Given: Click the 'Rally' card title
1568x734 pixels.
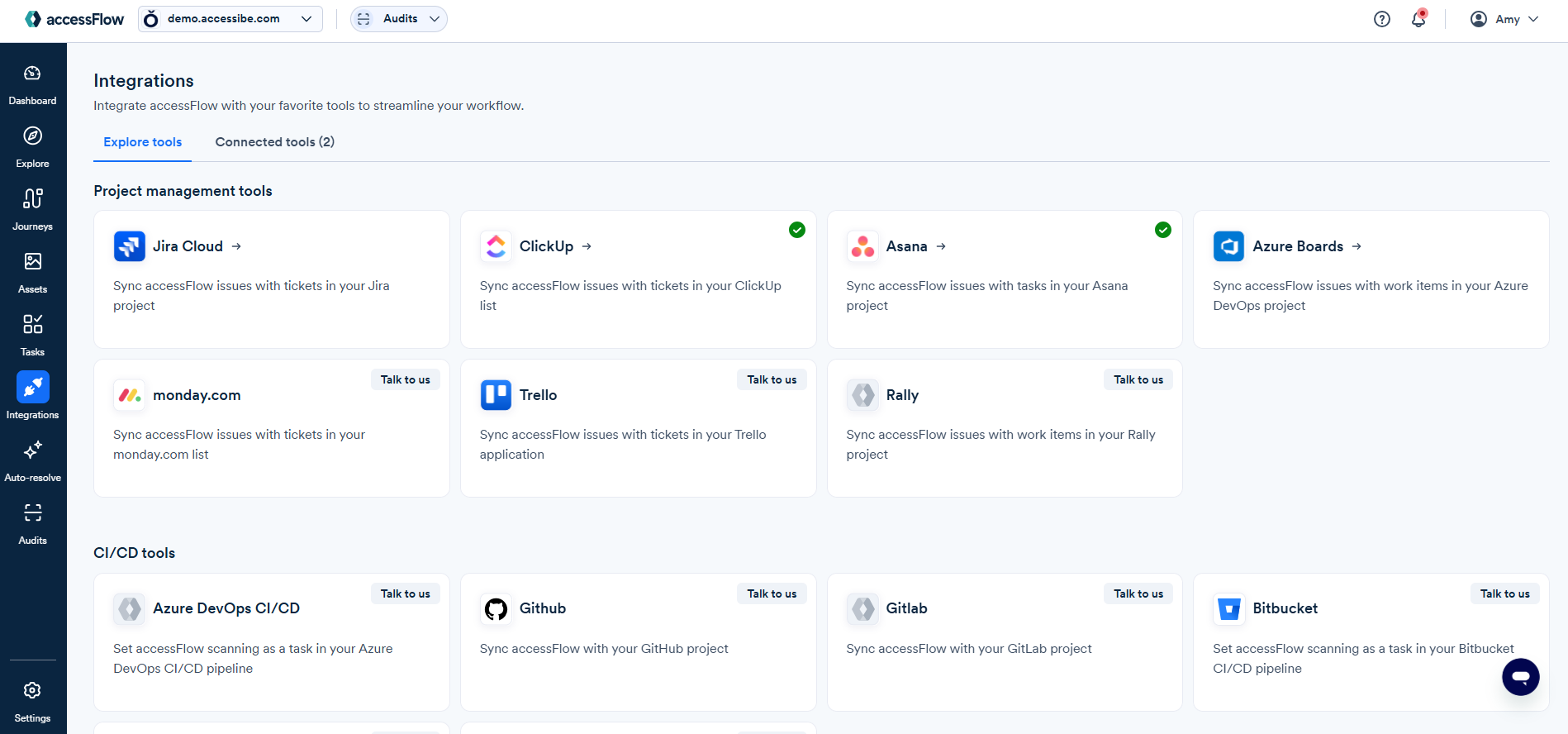Looking at the screenshot, I should tap(902, 395).
